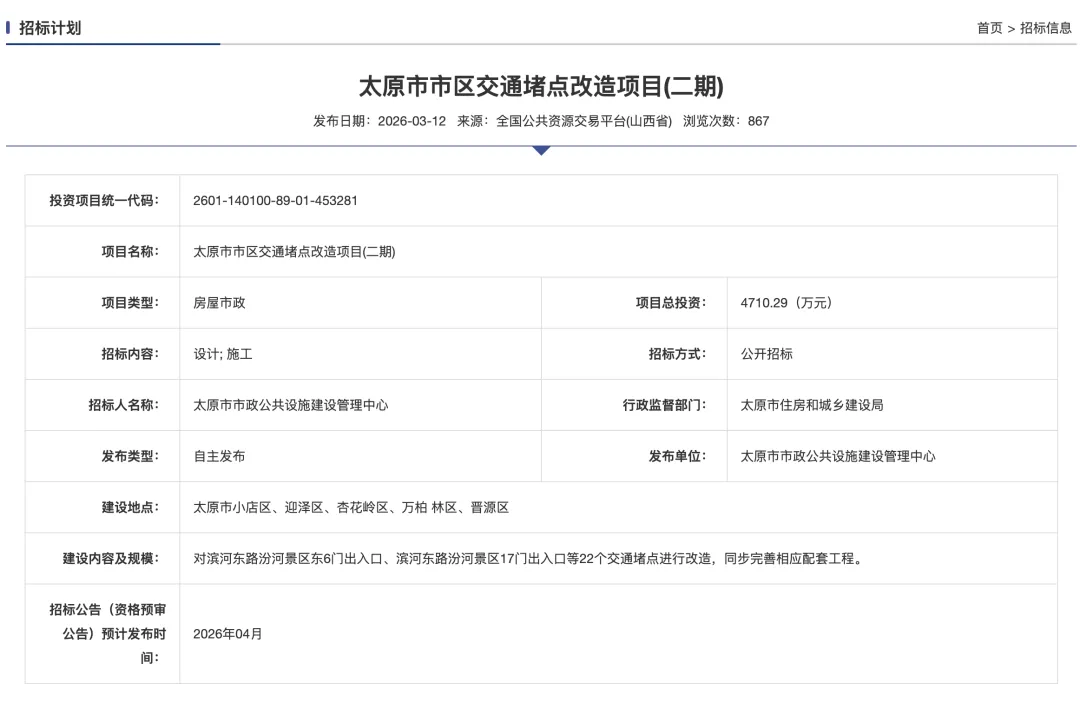The width and height of the screenshot is (1080, 703).
Task: Click the 项目总投资 label cell
Action: (x=634, y=303)
